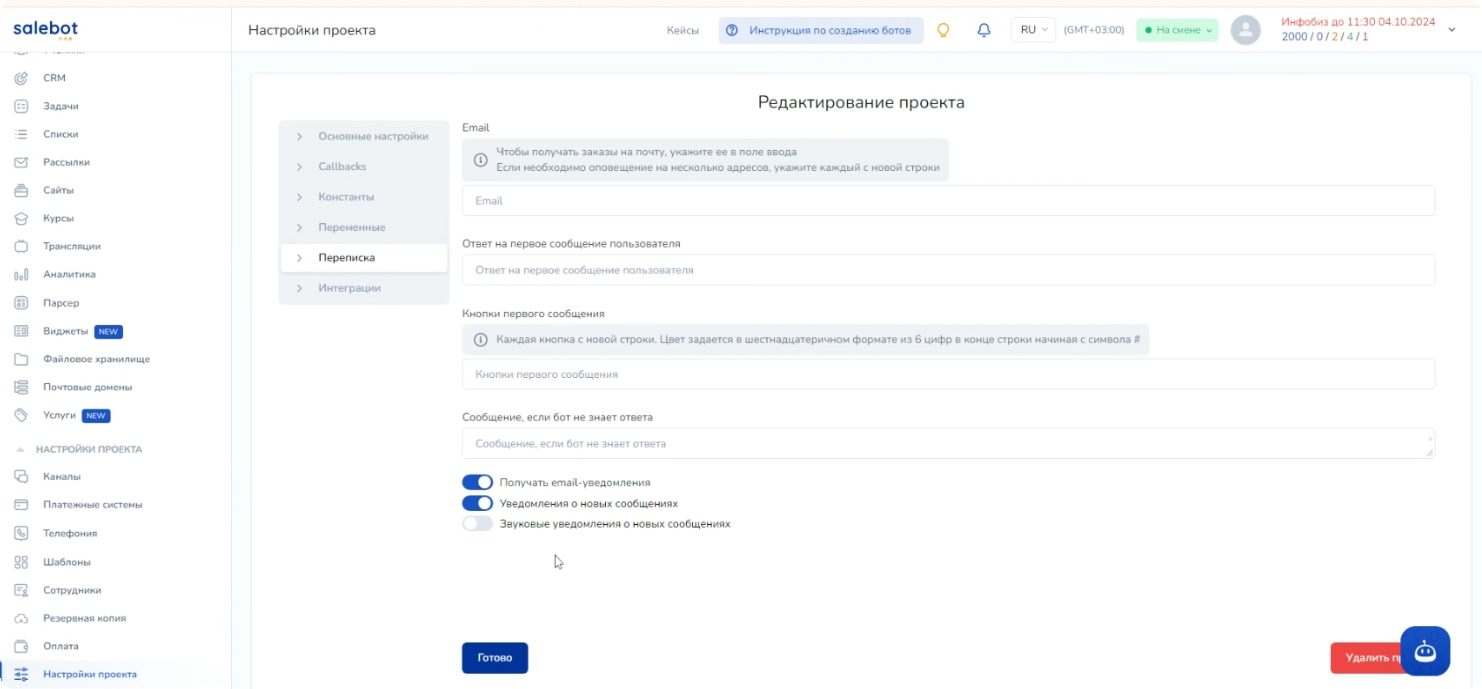Click the Готово button
Image resolution: width=1482 pixels, height=689 pixels.
point(495,658)
